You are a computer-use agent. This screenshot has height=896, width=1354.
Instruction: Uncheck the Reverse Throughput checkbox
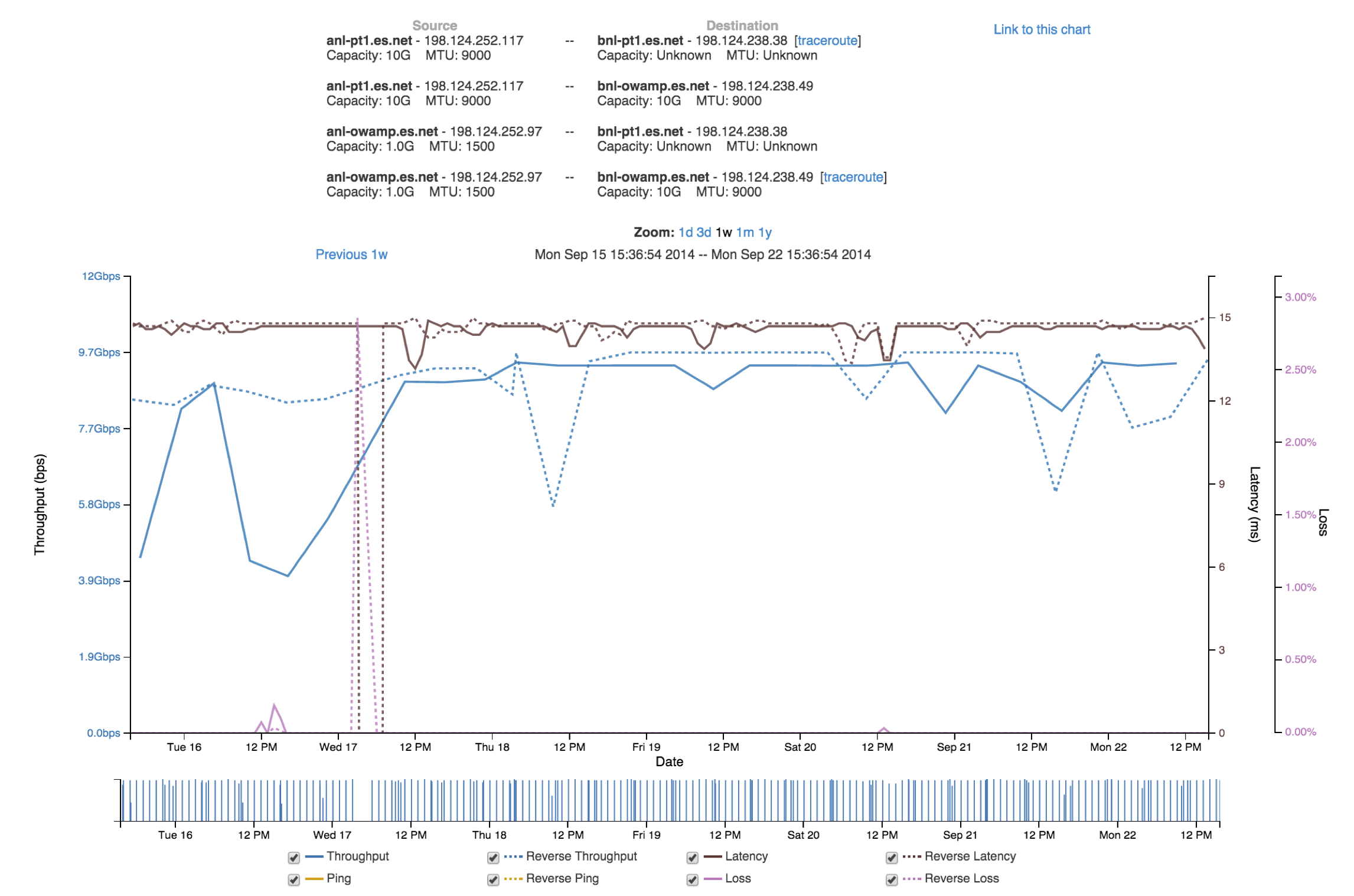click(493, 858)
